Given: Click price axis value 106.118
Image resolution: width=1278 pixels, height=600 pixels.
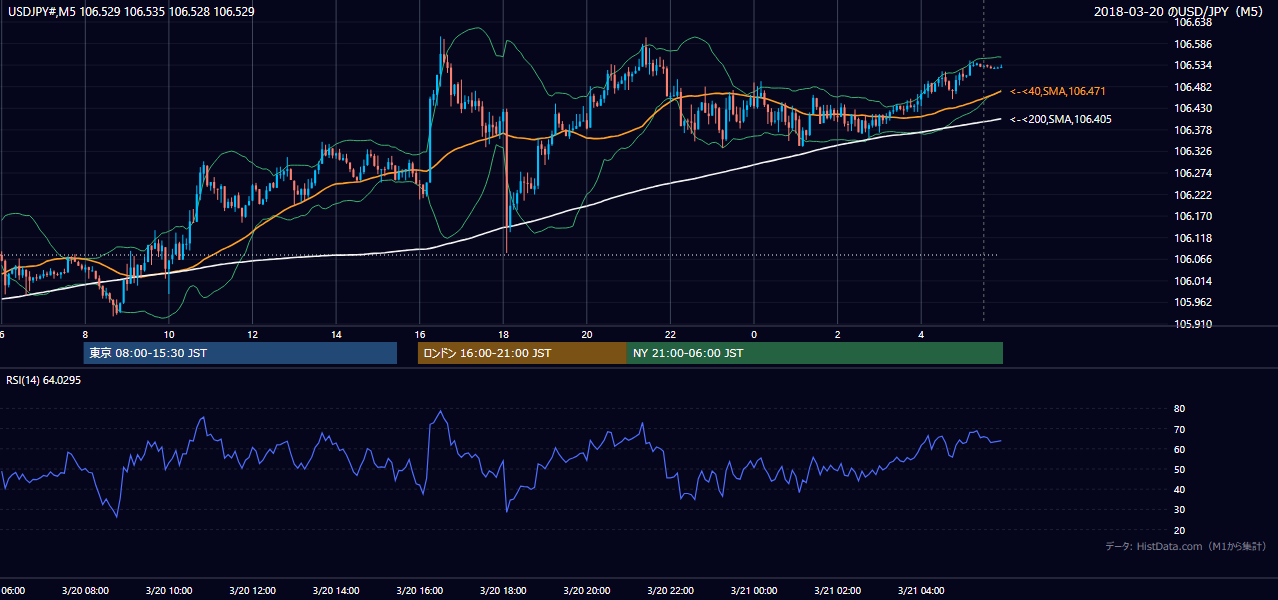Looking at the screenshot, I should point(1193,238).
